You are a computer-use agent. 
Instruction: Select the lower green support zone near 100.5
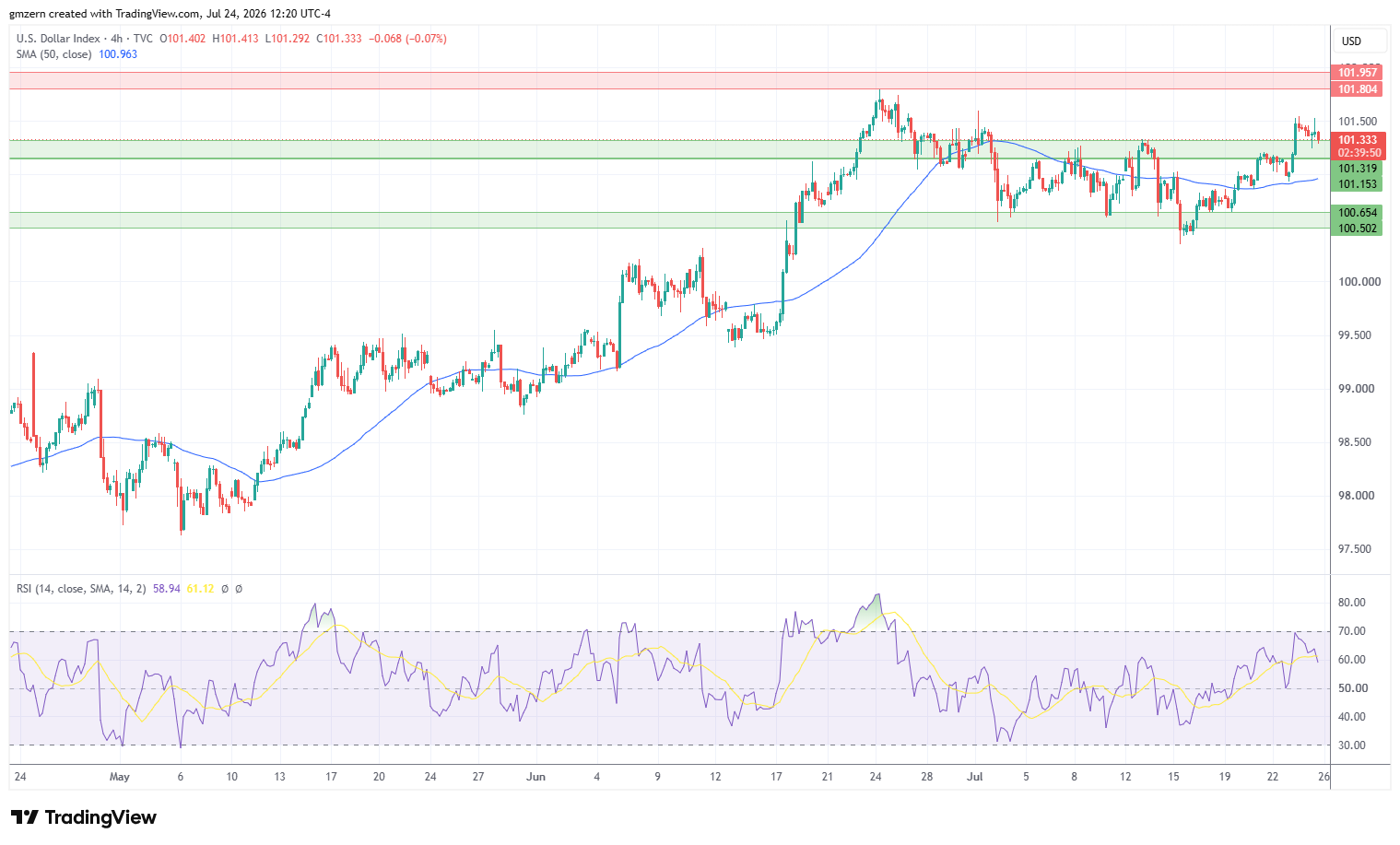(669, 220)
